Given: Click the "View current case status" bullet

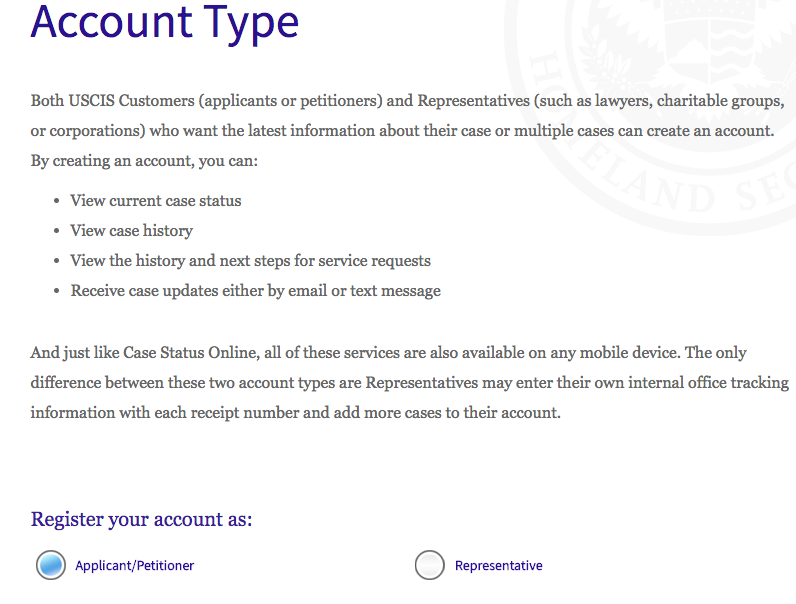Looking at the screenshot, I should [156, 201].
